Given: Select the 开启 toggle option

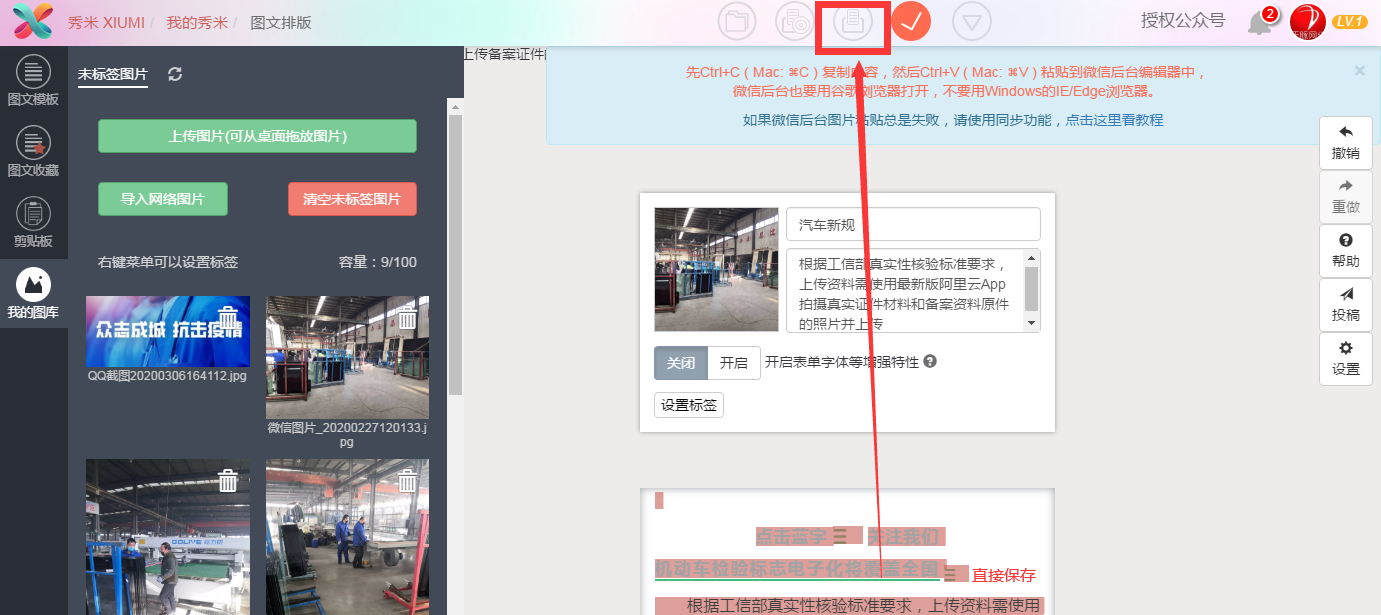Looking at the screenshot, I should [x=734, y=363].
